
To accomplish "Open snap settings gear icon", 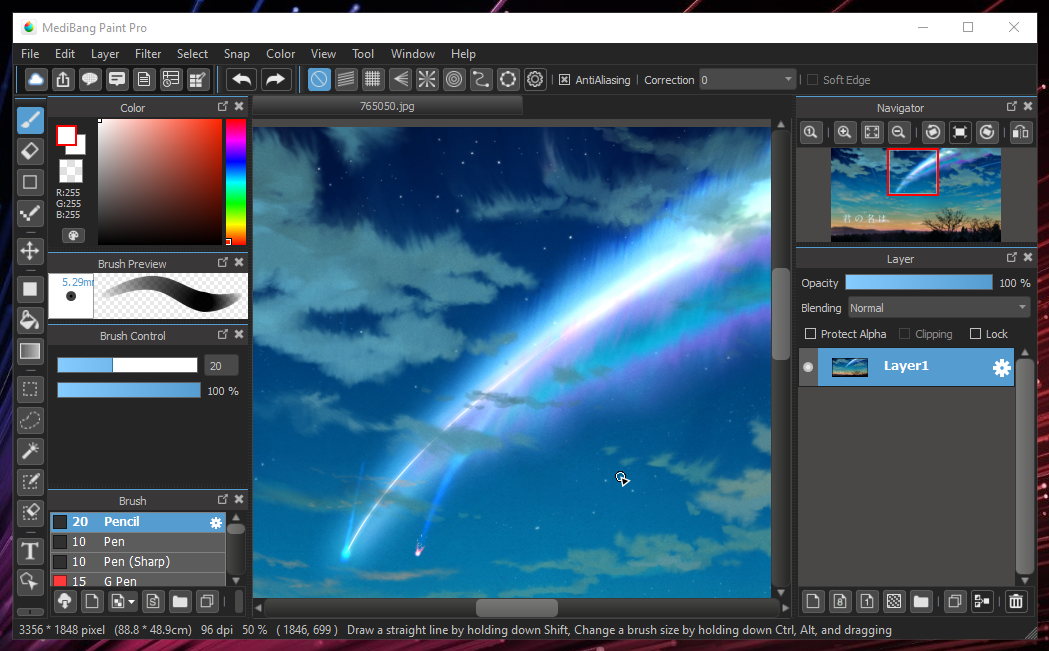I will click(535, 80).
